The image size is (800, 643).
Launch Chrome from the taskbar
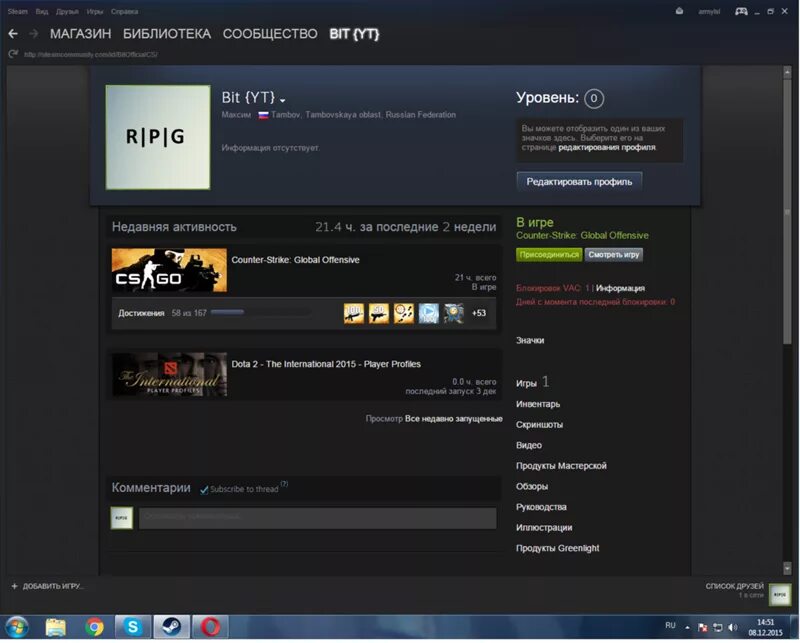pos(94,627)
